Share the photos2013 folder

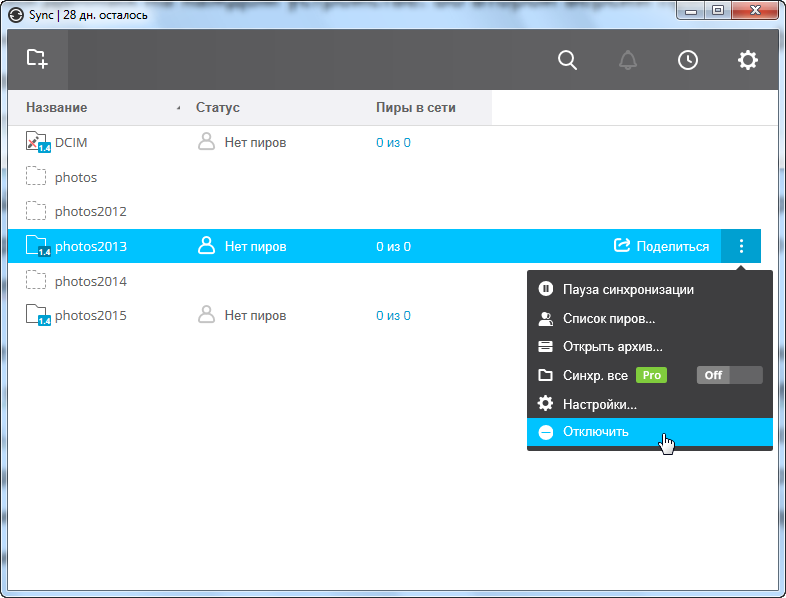point(661,246)
